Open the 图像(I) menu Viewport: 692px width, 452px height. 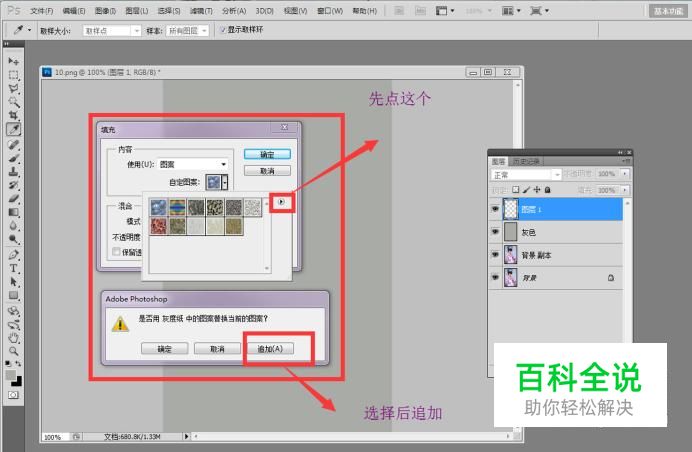pos(105,11)
